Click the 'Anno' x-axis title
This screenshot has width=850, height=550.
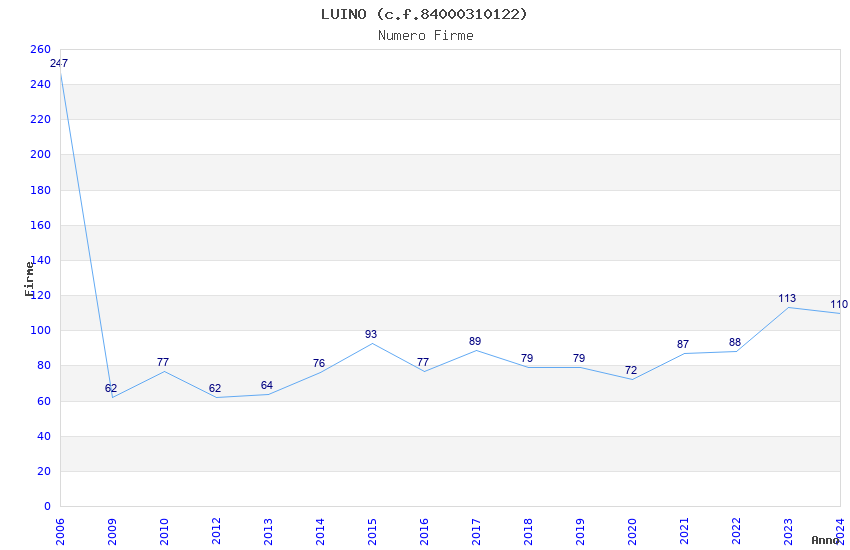click(x=826, y=540)
